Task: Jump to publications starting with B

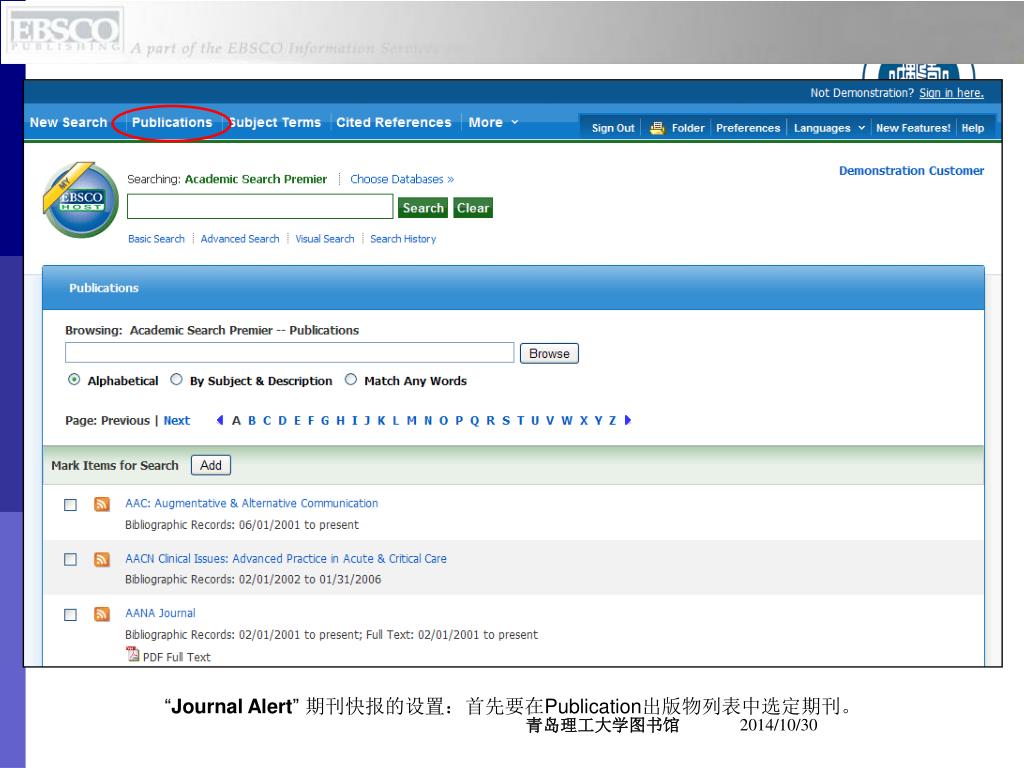Action: pos(251,421)
